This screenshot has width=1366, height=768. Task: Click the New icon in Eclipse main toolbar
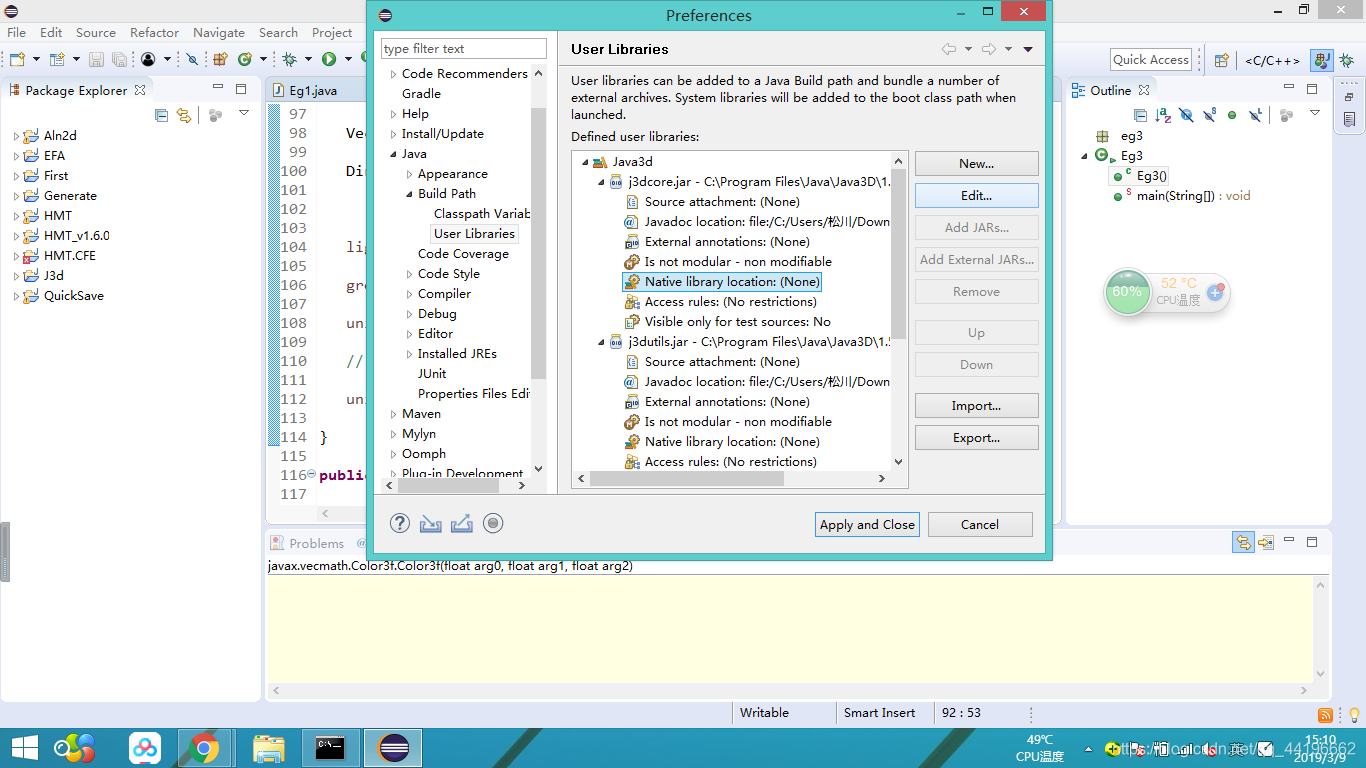pos(17,60)
